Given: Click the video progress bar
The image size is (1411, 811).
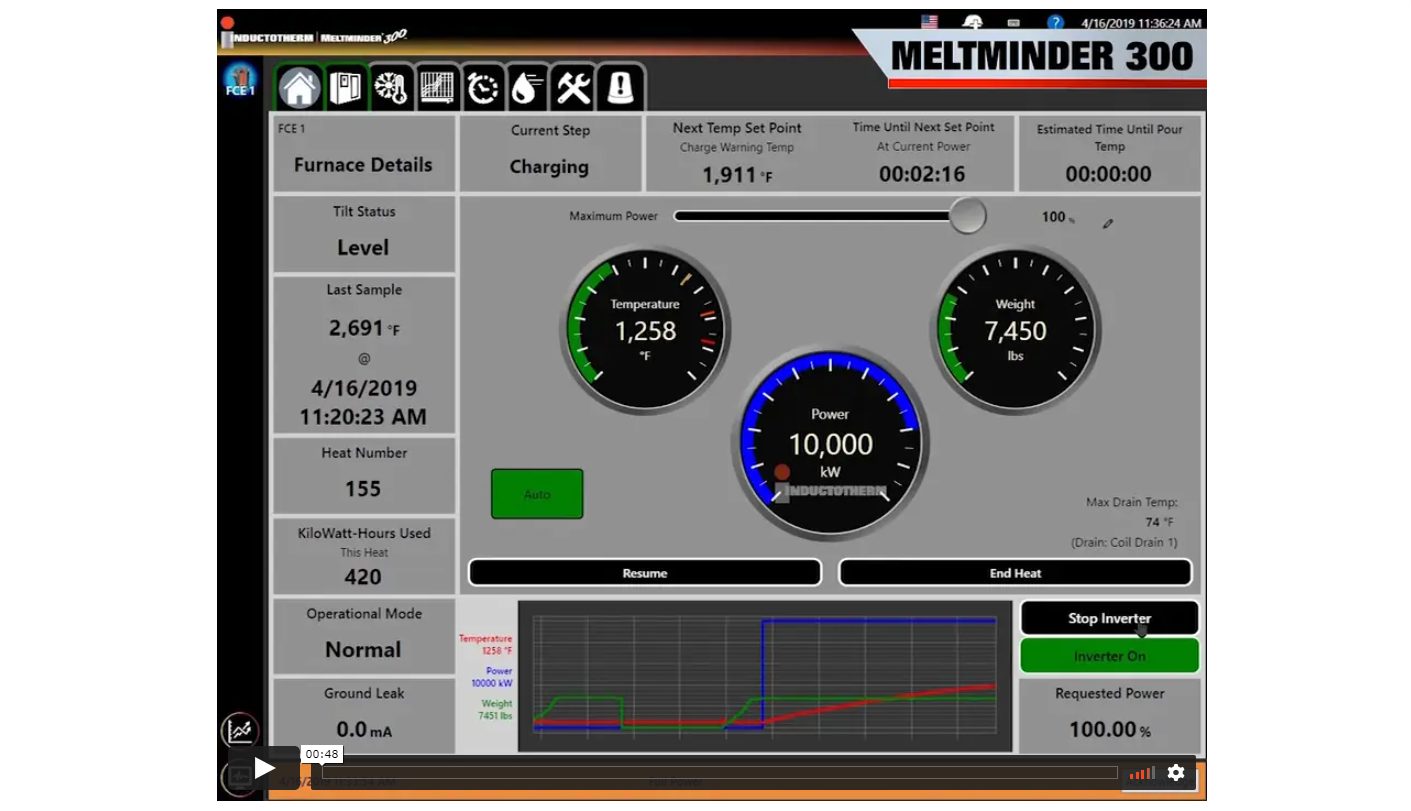Looking at the screenshot, I should 719,772.
